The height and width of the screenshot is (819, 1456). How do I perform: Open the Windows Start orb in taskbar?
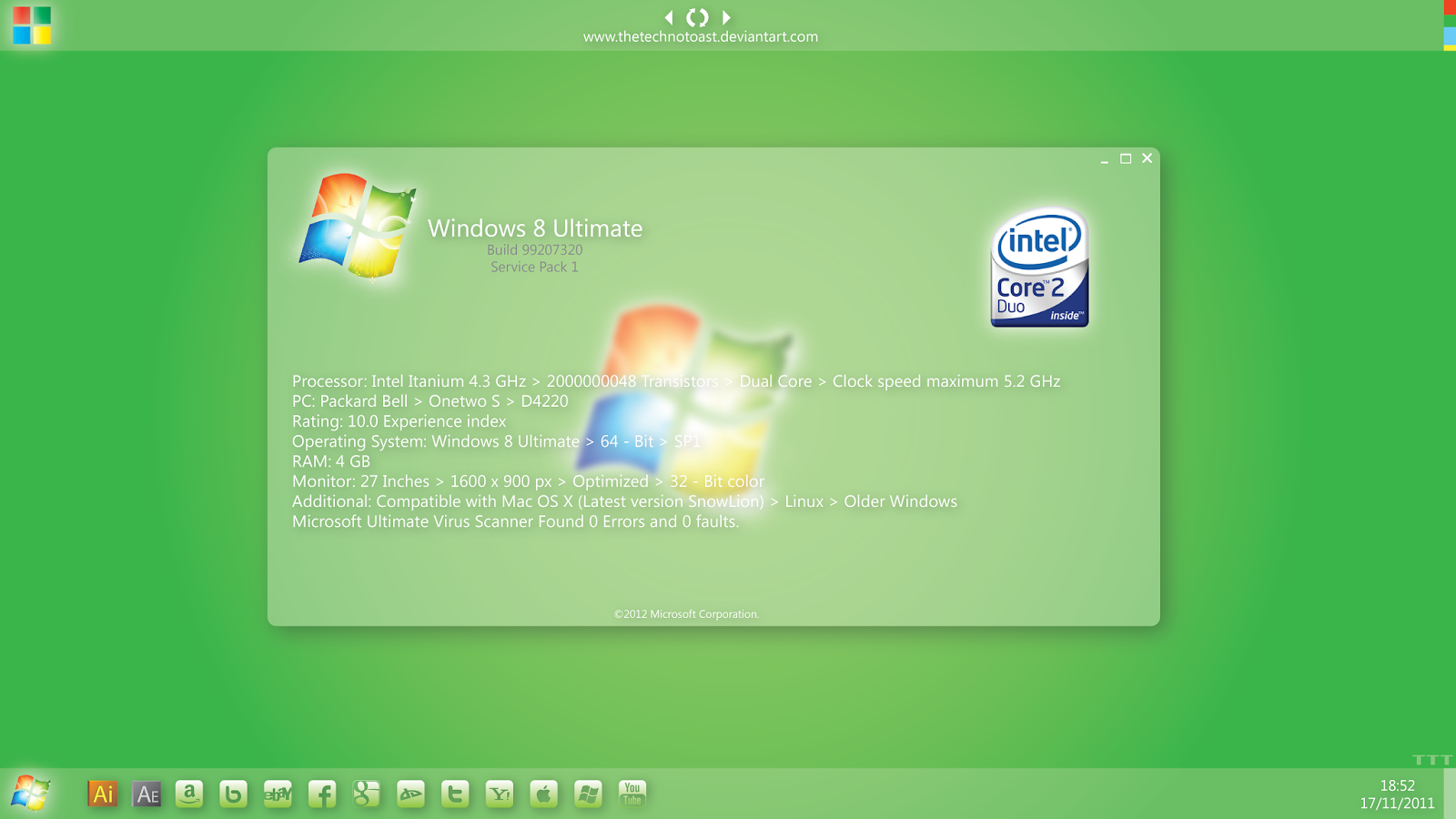[30, 794]
